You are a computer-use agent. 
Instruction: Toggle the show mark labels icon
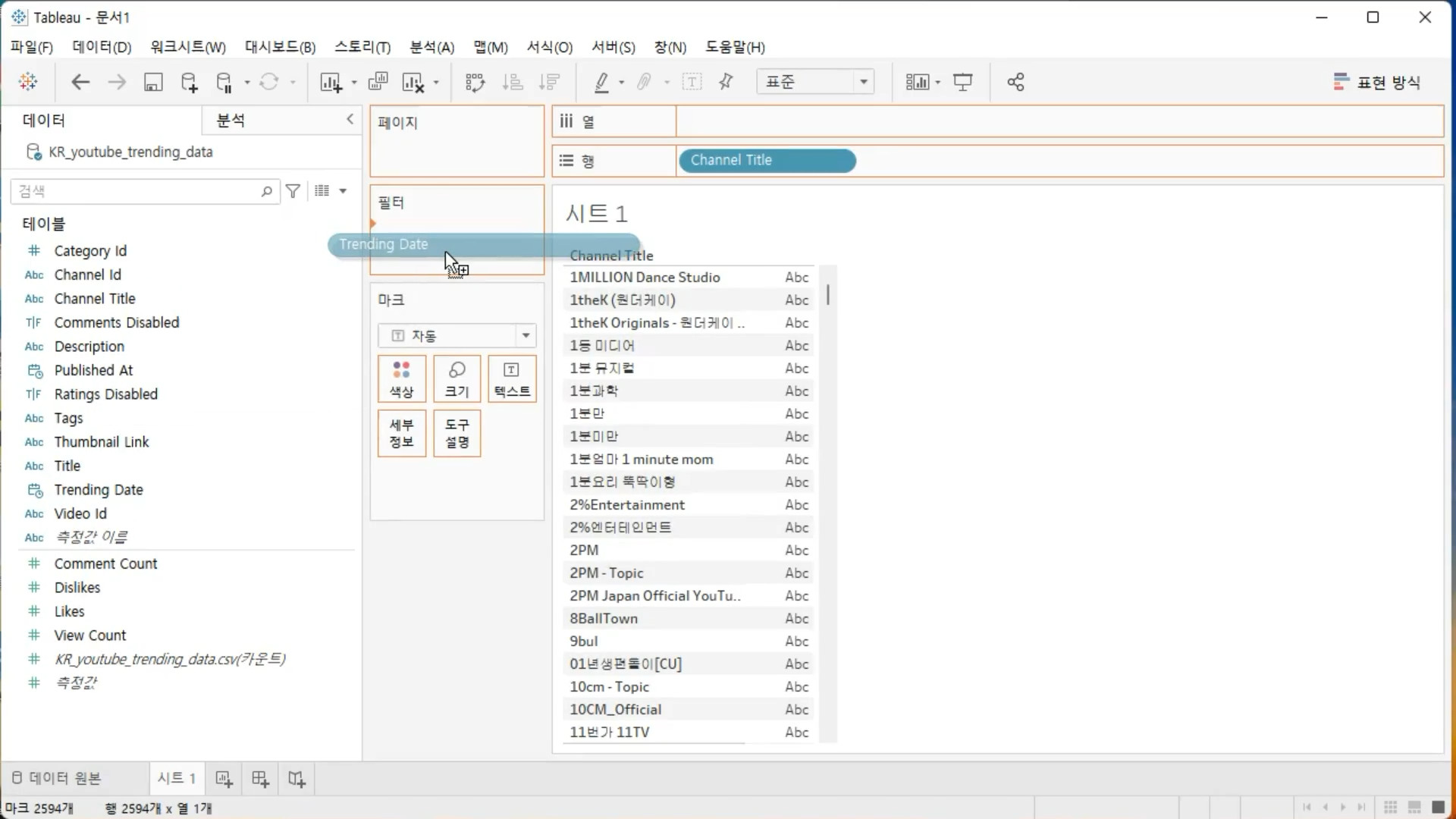point(692,82)
